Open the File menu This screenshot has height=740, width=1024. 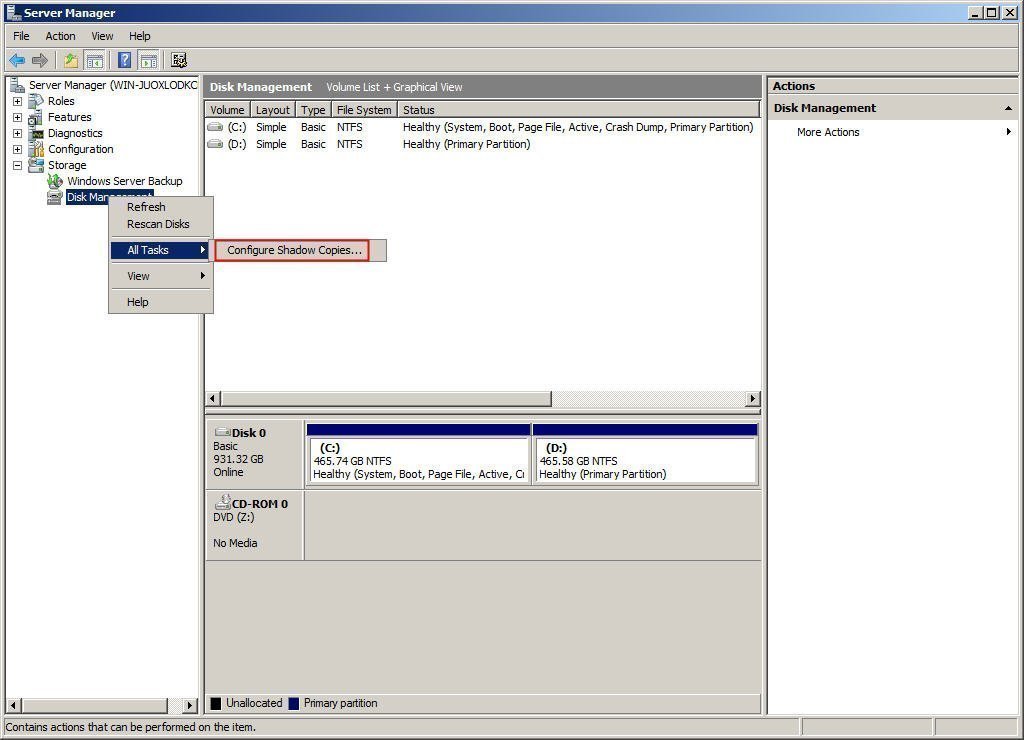click(x=21, y=36)
